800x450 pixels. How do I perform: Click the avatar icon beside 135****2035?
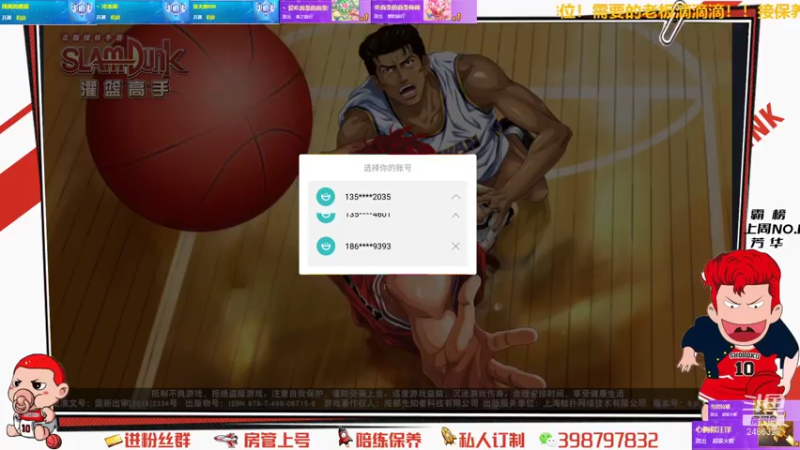pos(326,196)
